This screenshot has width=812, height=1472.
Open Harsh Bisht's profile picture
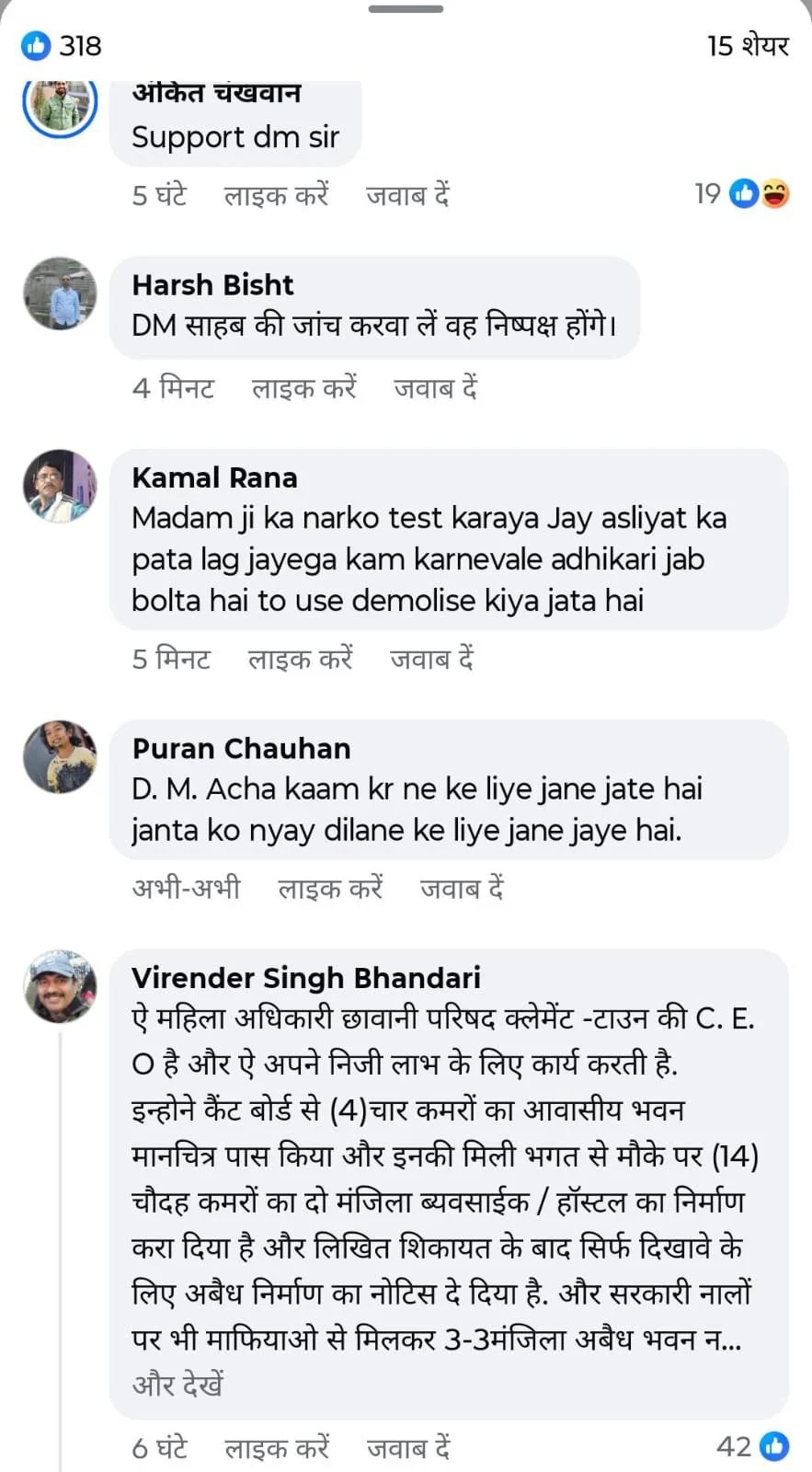60,293
